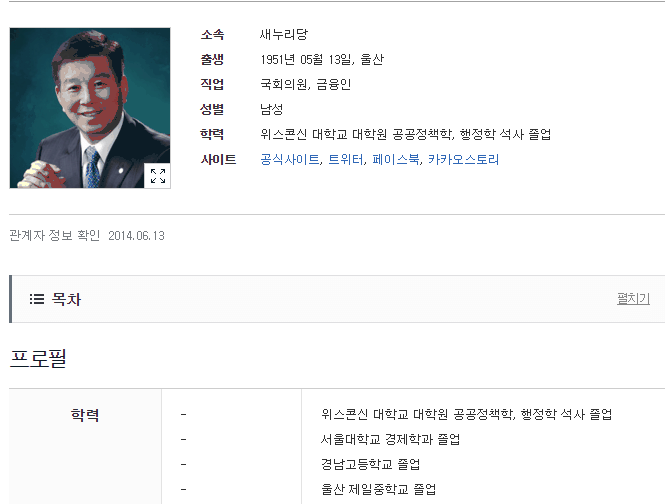Open the 공식사이트 link

(290, 160)
